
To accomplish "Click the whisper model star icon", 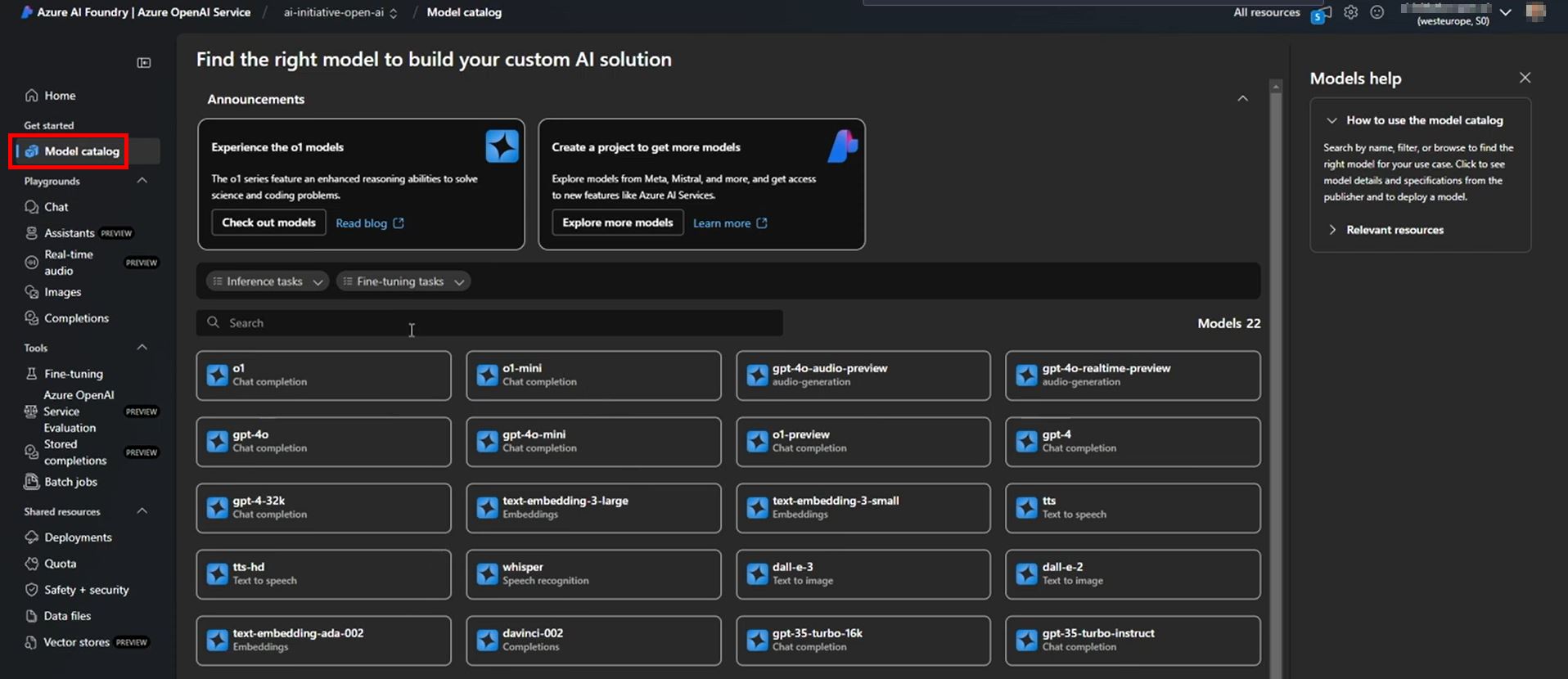I will [x=488, y=574].
